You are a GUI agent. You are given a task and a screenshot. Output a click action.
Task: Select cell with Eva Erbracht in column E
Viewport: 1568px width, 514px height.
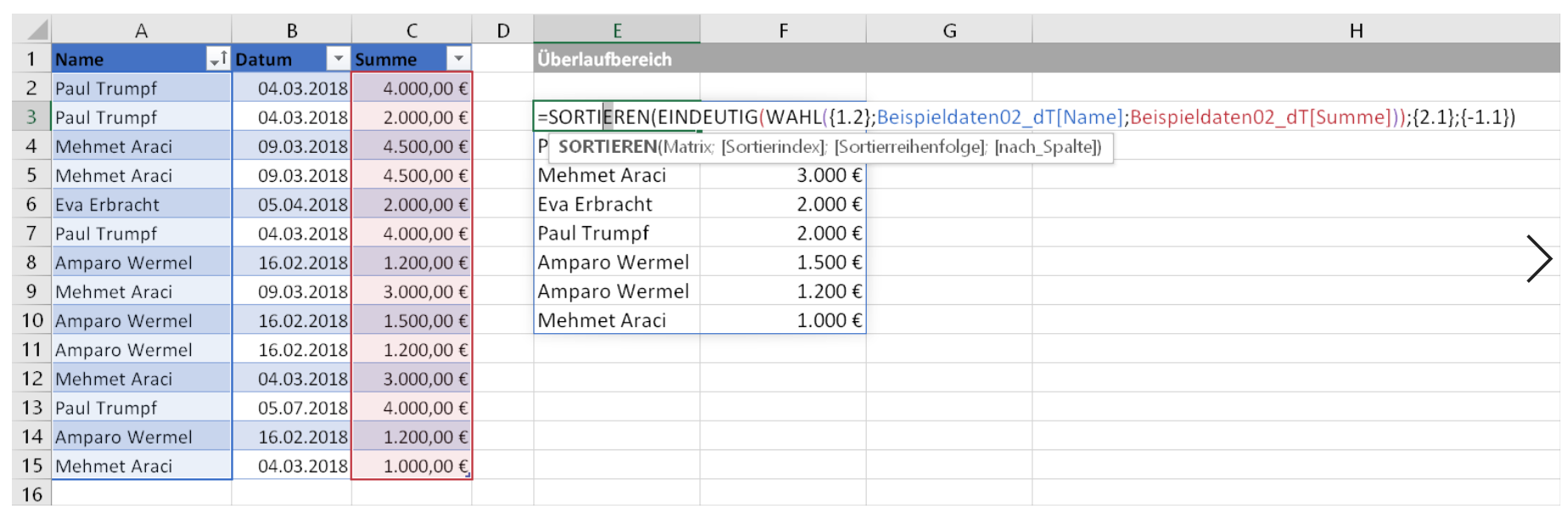(x=616, y=205)
